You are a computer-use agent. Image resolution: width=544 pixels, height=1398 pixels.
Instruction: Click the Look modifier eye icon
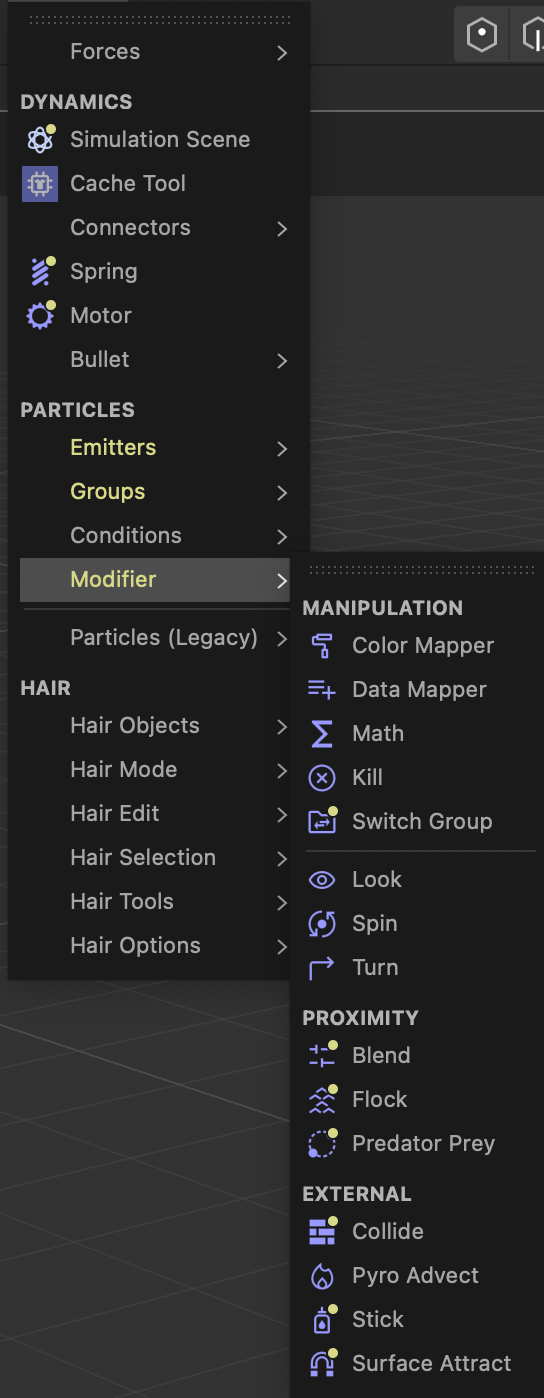tap(322, 880)
